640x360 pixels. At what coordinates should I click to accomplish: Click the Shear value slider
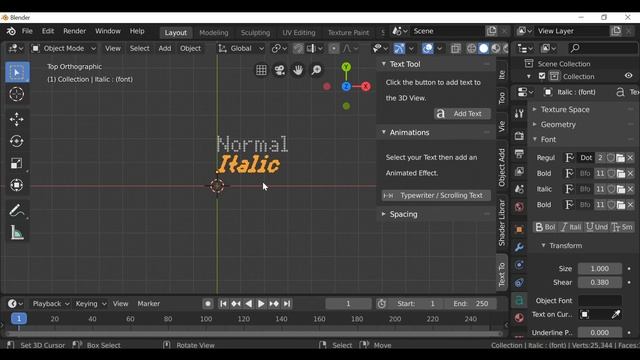tap(600, 282)
